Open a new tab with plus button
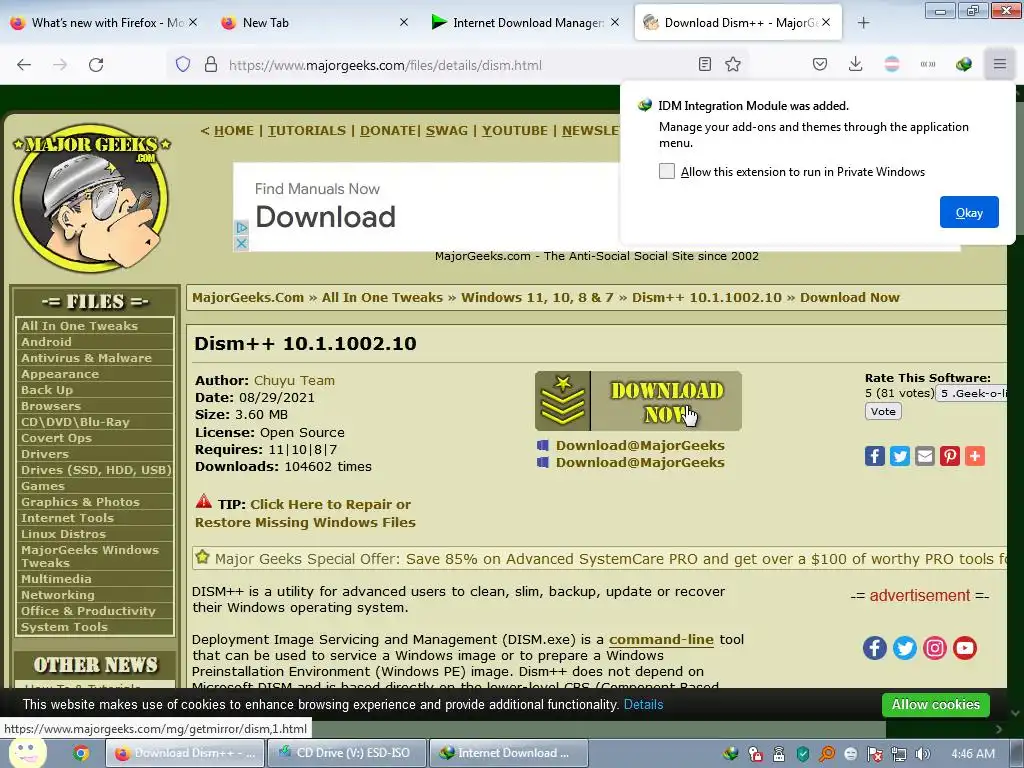The height and width of the screenshot is (768, 1024). pyautogui.click(x=863, y=23)
